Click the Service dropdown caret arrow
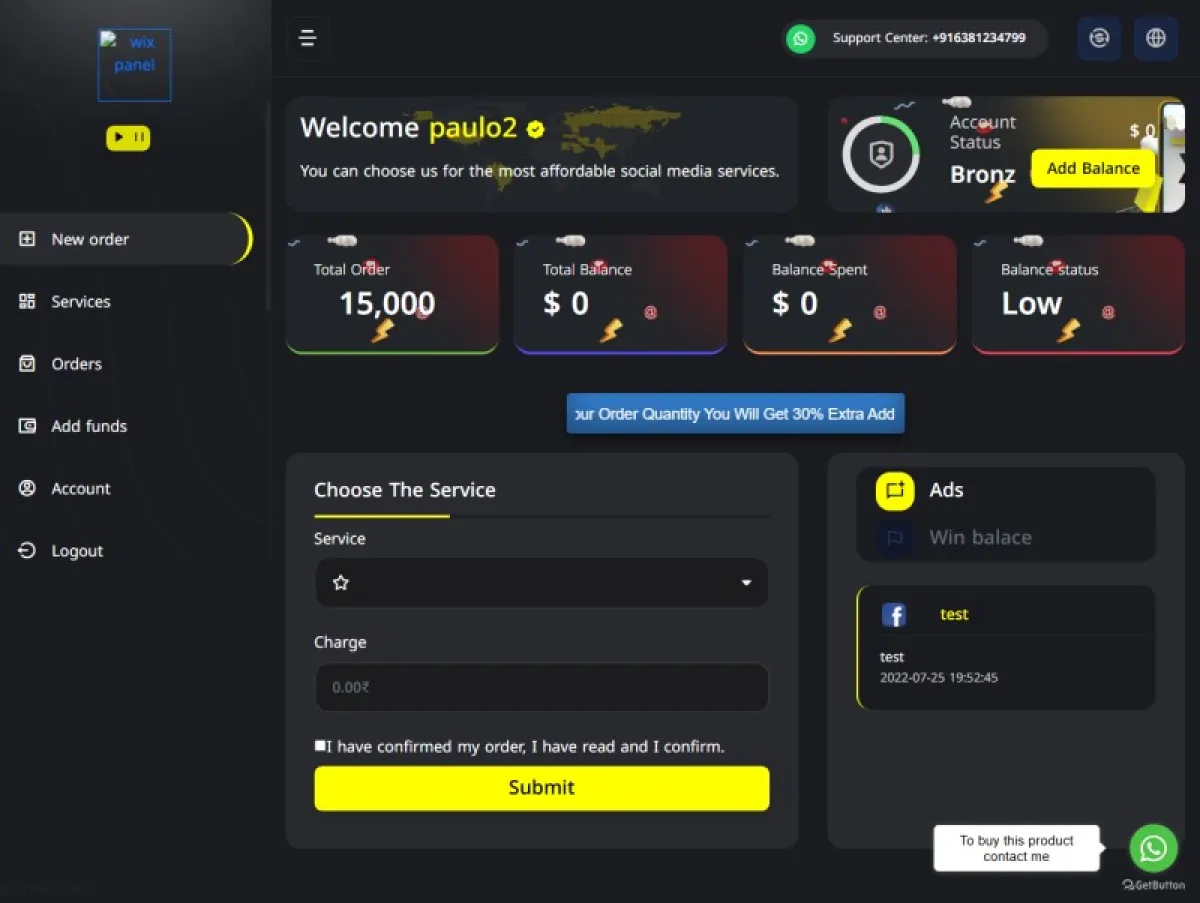This screenshot has height=903, width=1200. point(746,583)
